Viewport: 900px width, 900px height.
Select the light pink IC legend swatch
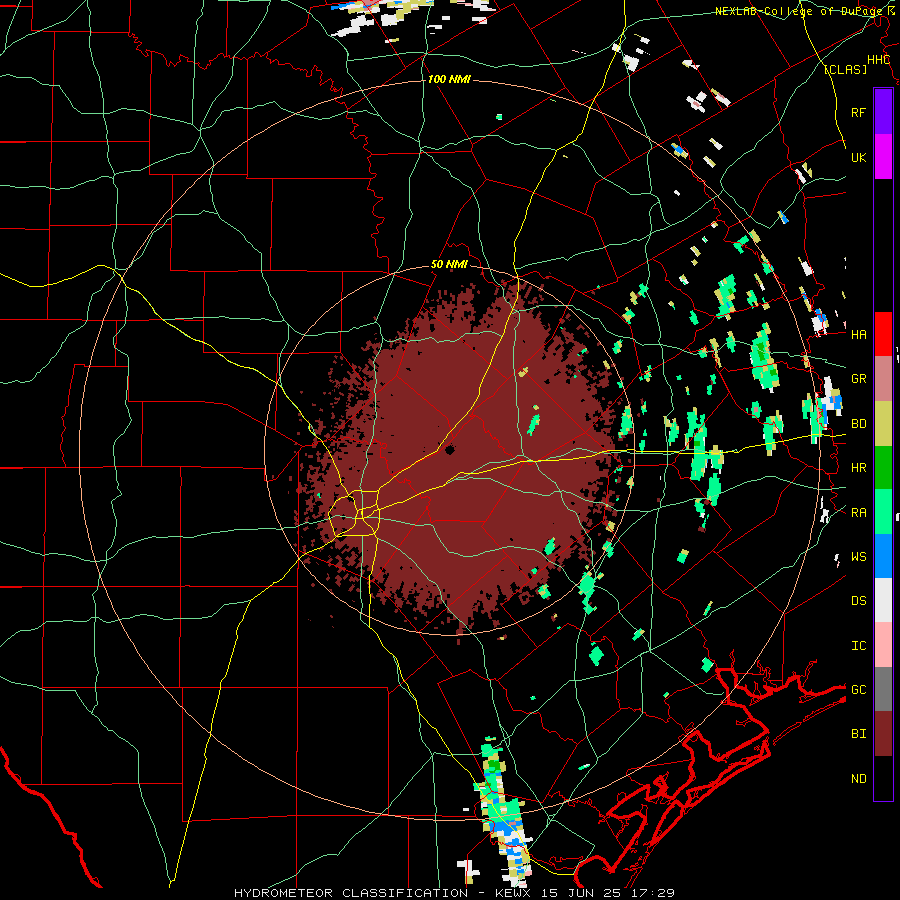tap(883, 645)
